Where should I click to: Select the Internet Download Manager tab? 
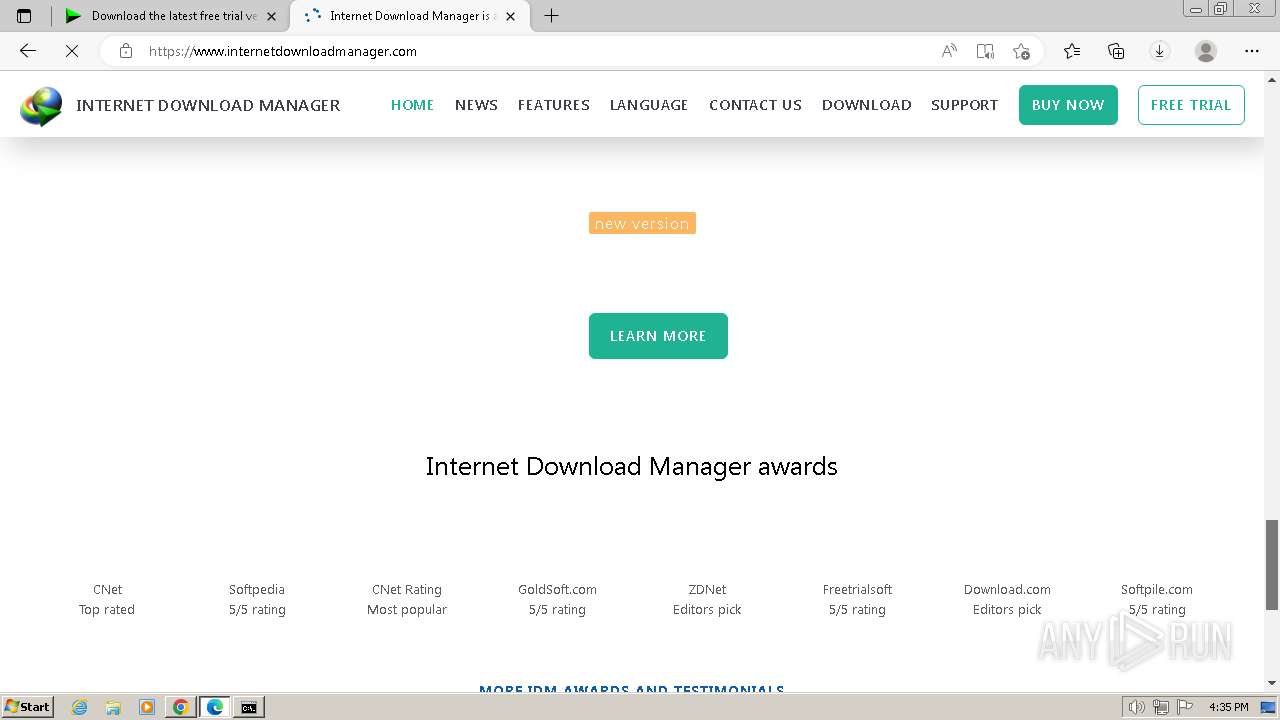(409, 16)
